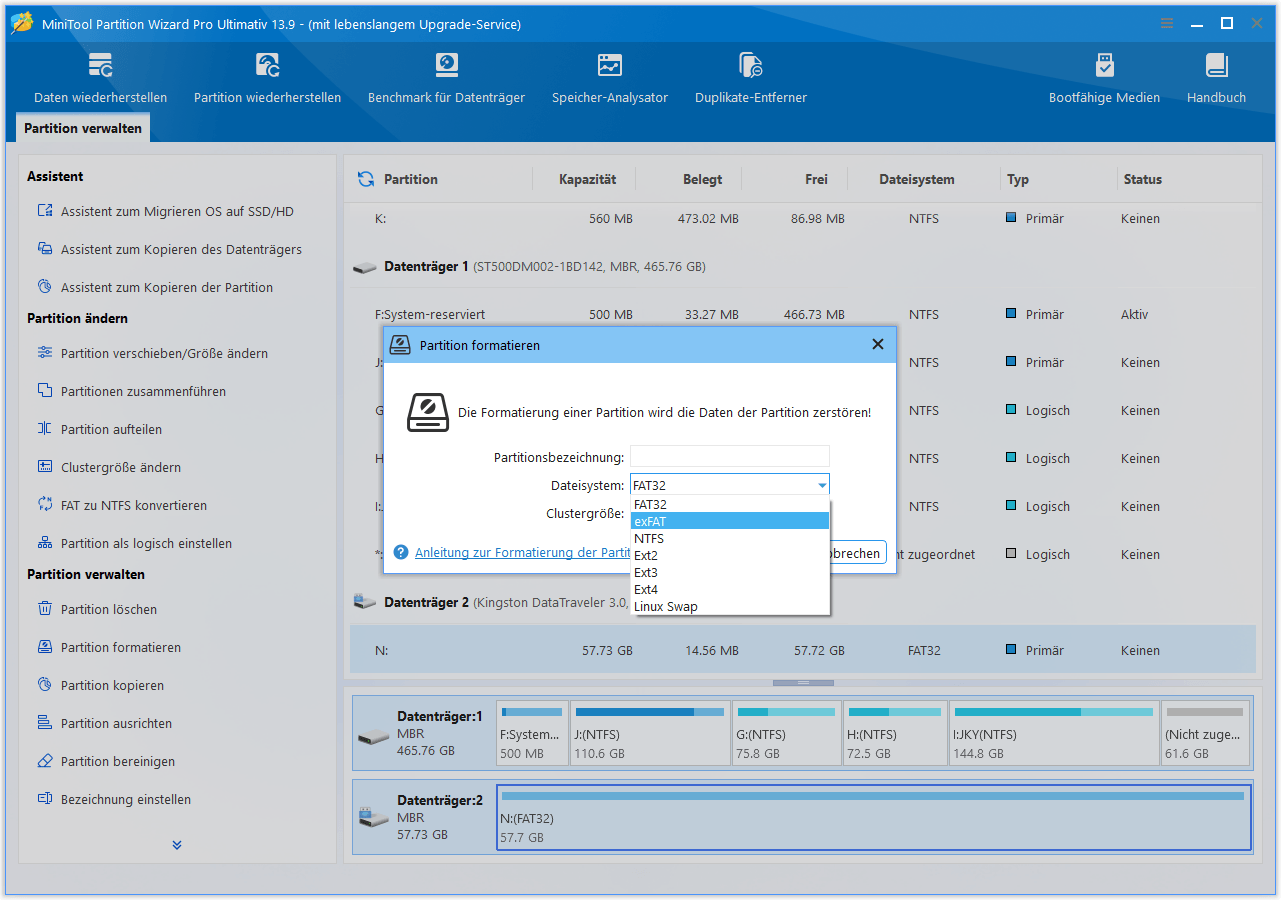The image size is (1281, 900).
Task: Close the Partition formatieren dialog
Action: tap(878, 344)
